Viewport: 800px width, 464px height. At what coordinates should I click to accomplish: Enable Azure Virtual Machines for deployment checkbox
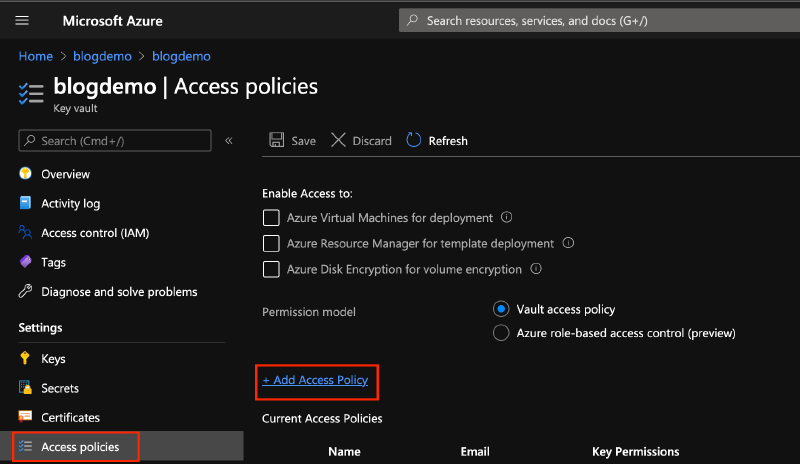click(x=271, y=217)
